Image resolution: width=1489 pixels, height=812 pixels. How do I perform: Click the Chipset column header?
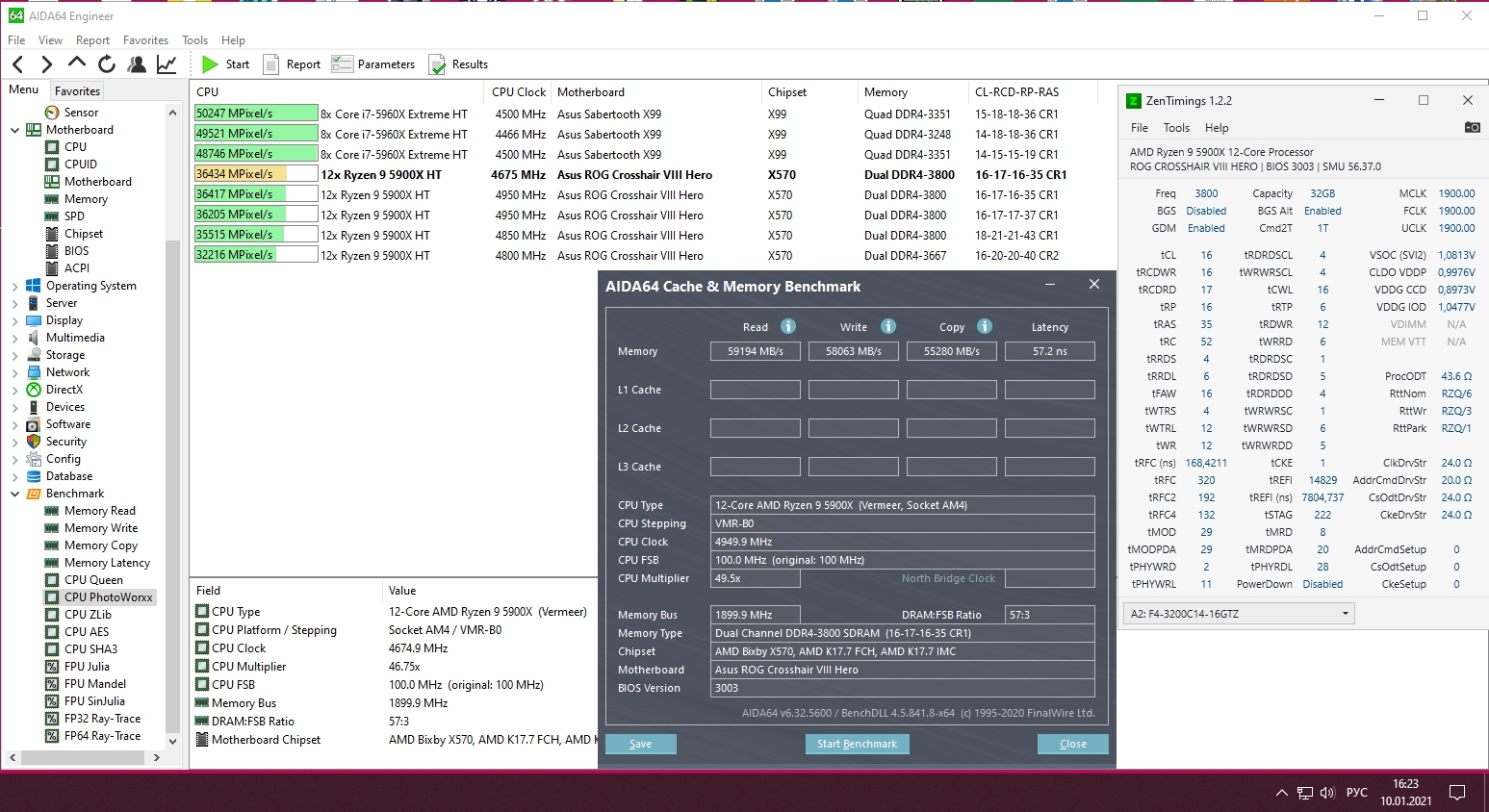(x=809, y=92)
